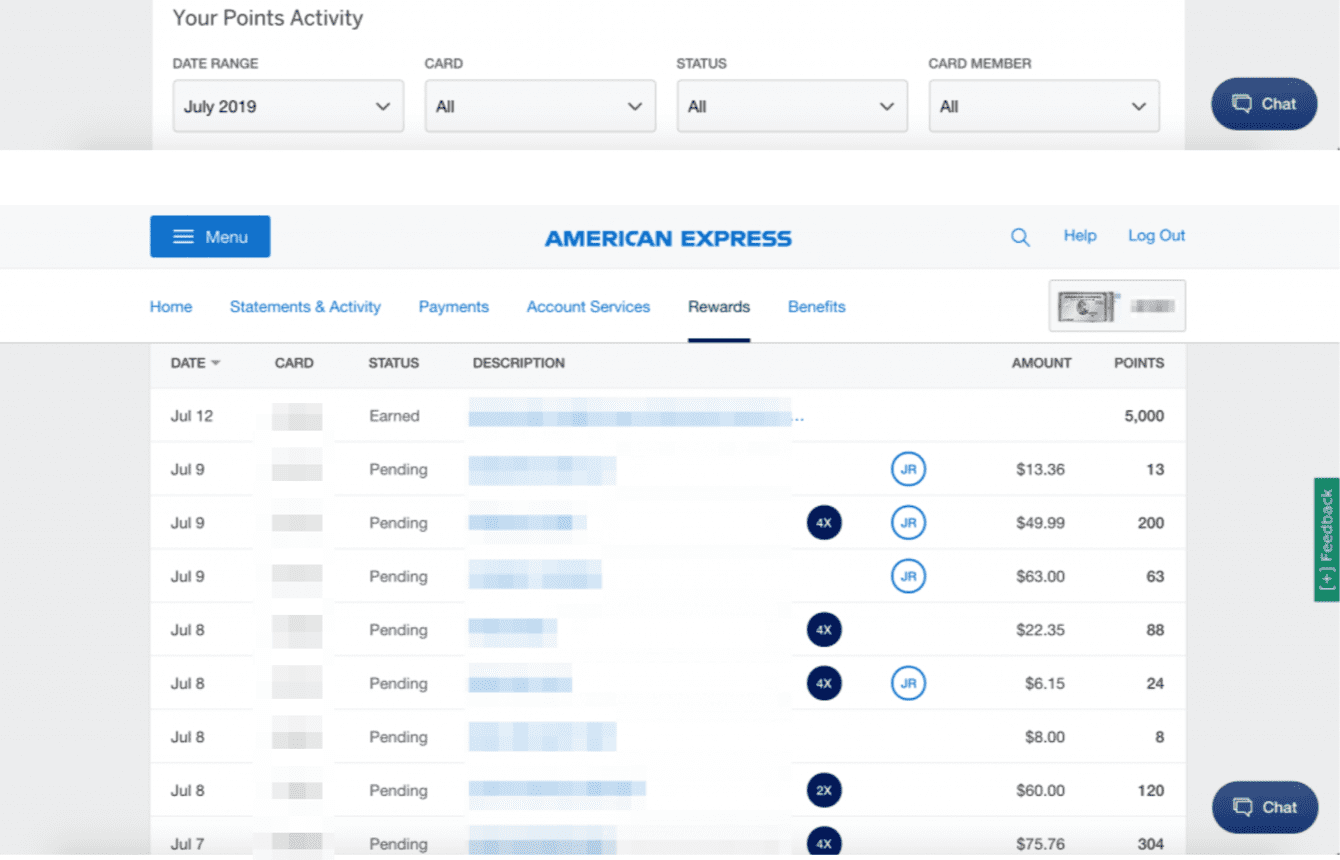Image resolution: width=1340 pixels, height=860 pixels.
Task: Click the JR badge on the $13.36 row
Action: point(908,469)
